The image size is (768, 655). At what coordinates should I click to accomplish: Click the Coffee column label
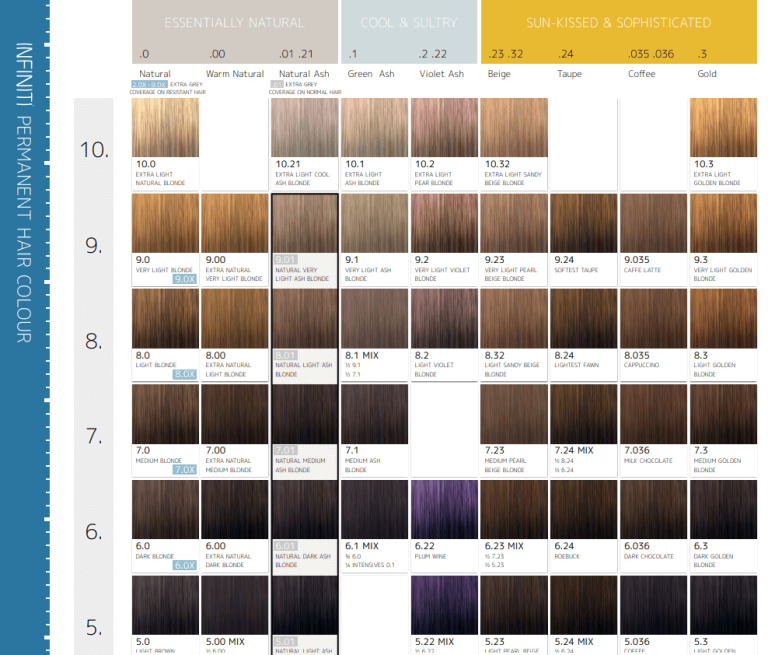click(642, 74)
